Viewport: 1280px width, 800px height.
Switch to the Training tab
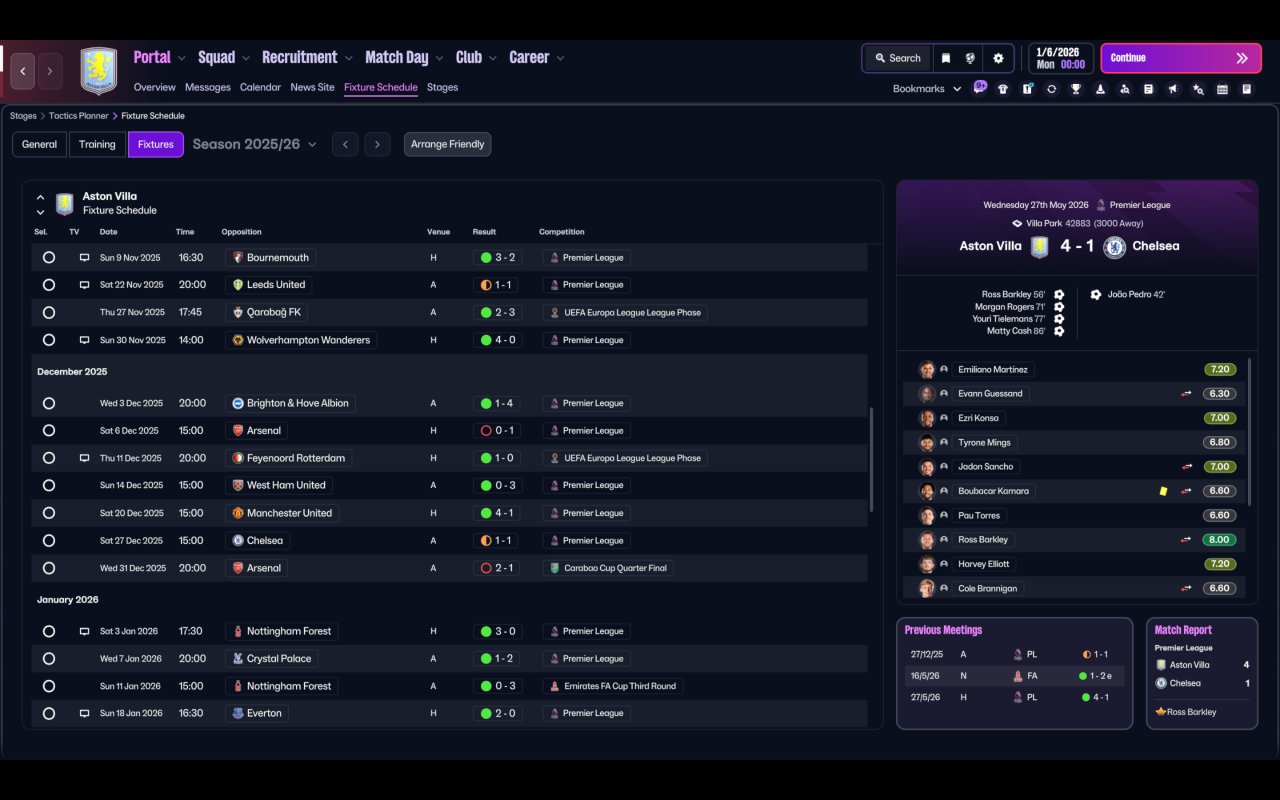tap(97, 144)
